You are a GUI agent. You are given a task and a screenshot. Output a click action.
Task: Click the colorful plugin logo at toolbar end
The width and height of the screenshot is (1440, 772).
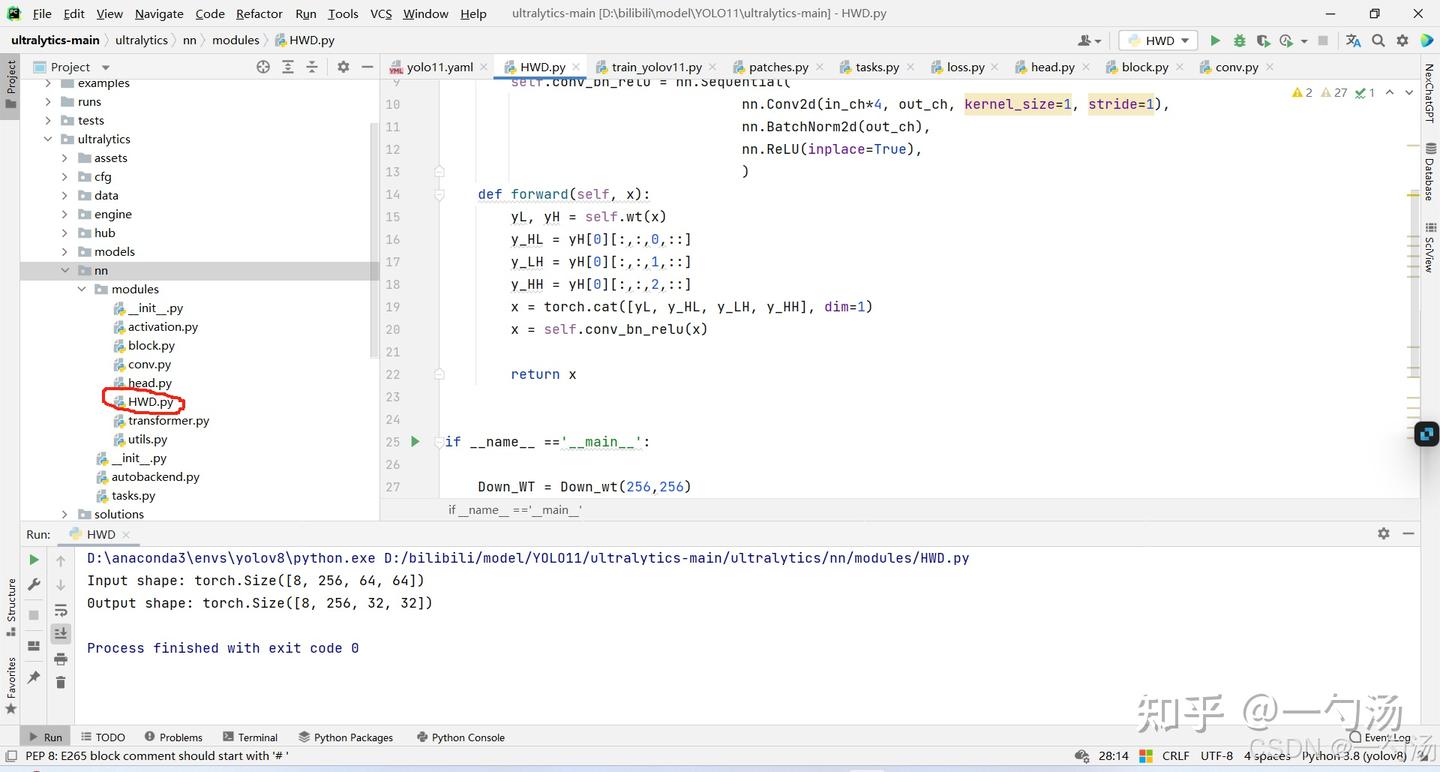click(x=1425, y=40)
